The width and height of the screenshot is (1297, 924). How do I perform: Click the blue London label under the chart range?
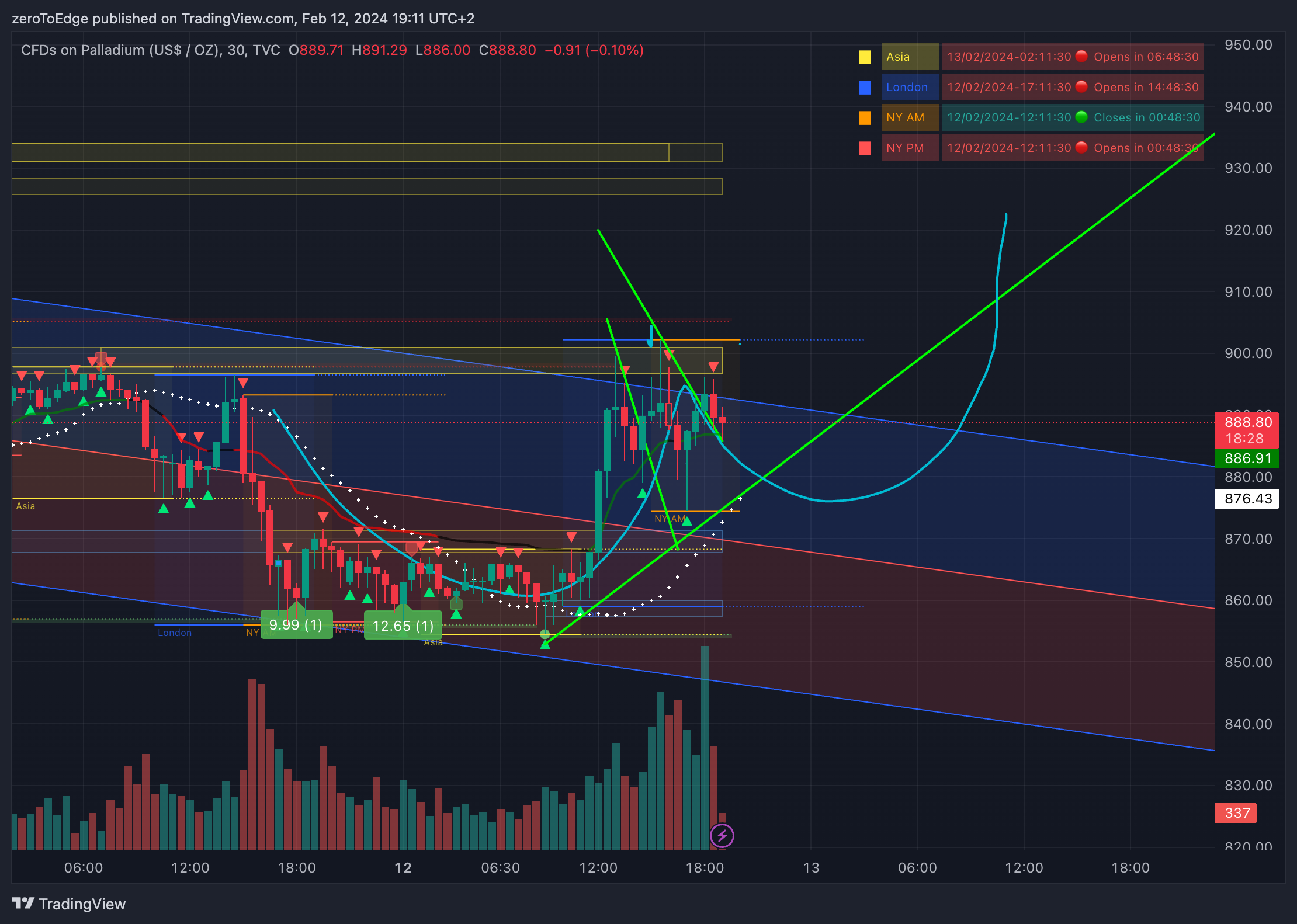(175, 633)
